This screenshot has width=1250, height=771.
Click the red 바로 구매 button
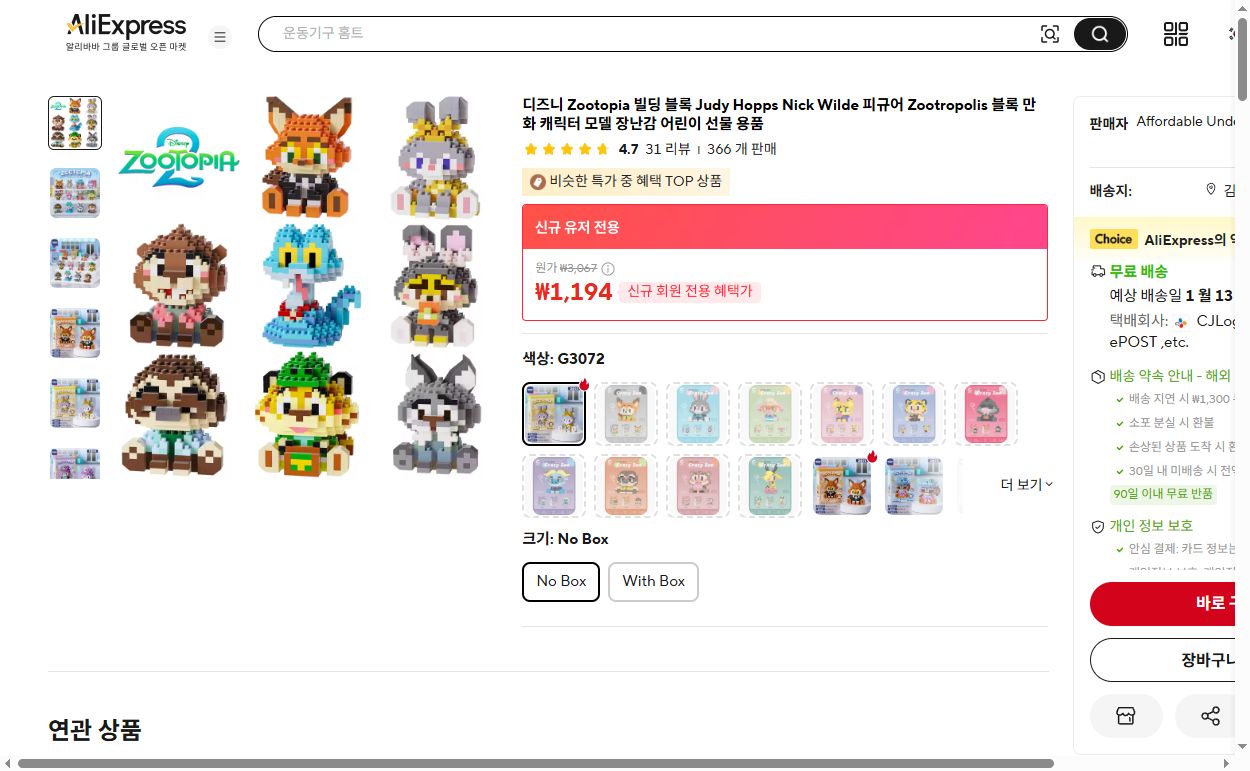tap(1168, 604)
